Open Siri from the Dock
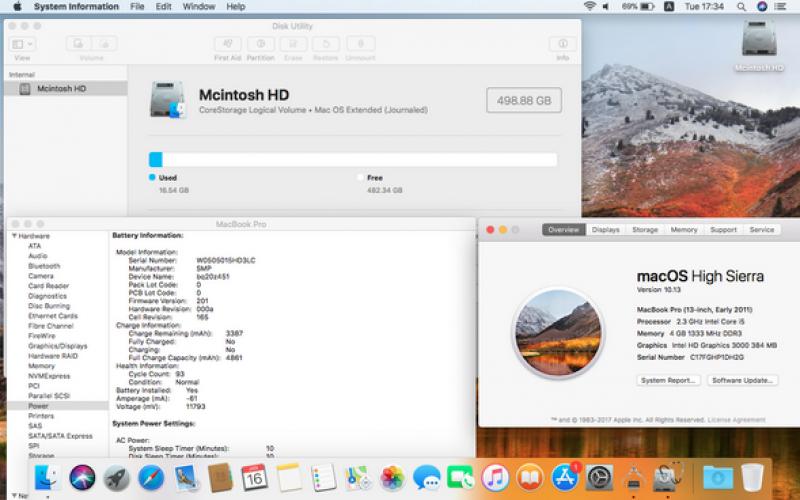The height and width of the screenshot is (500, 800). 82,478
